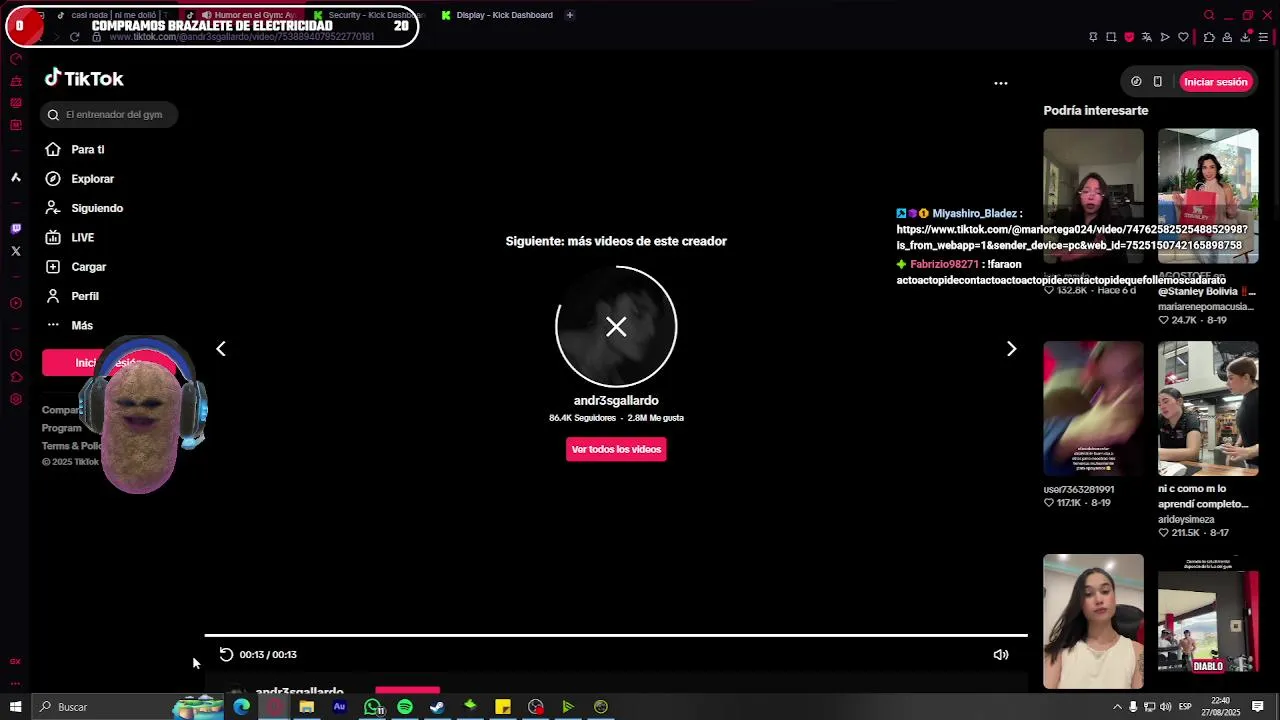Open Sticky Notes from taskbar
This screenshot has width=1280, height=720.
tap(503, 707)
